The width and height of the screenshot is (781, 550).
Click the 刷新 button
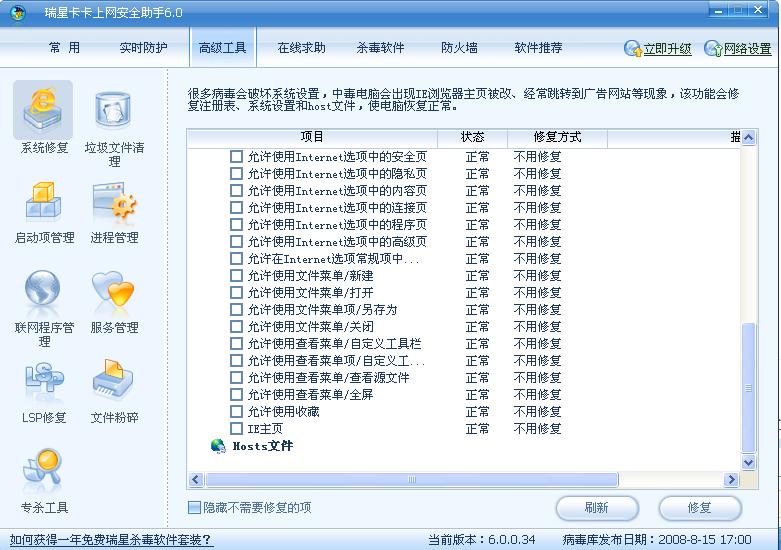597,508
